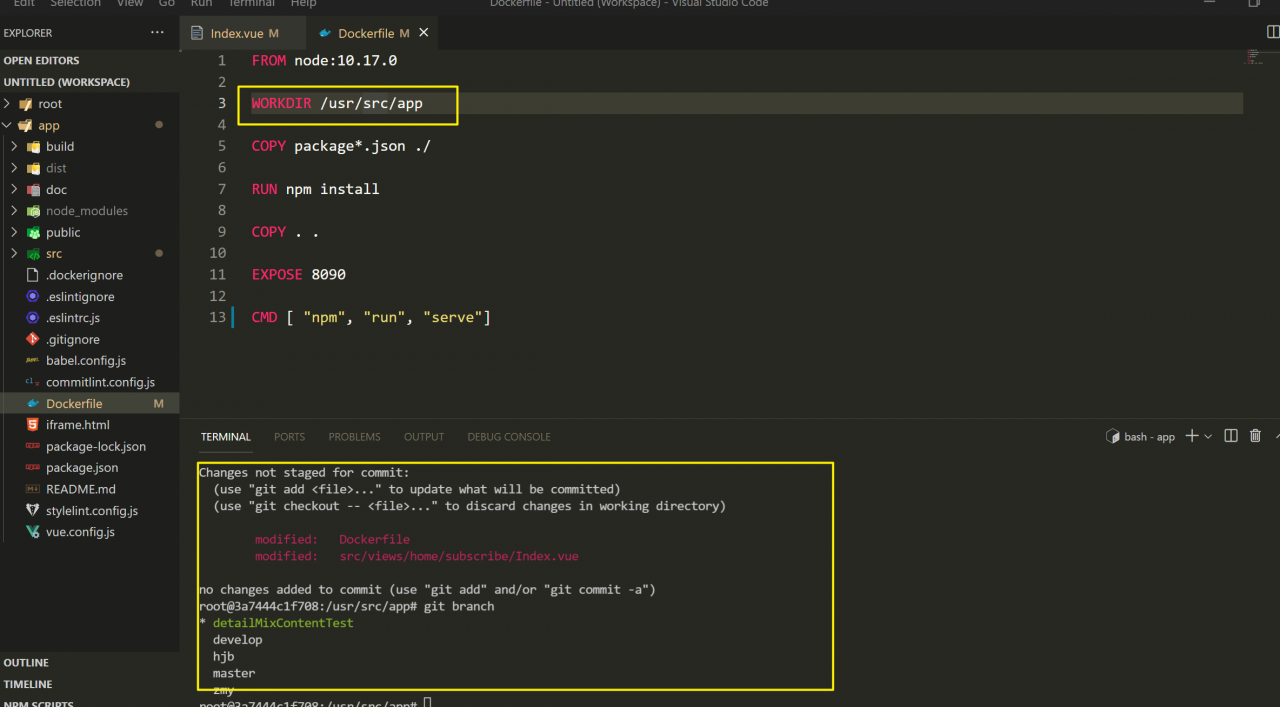Collapse the app folder chevron

(x=7, y=125)
